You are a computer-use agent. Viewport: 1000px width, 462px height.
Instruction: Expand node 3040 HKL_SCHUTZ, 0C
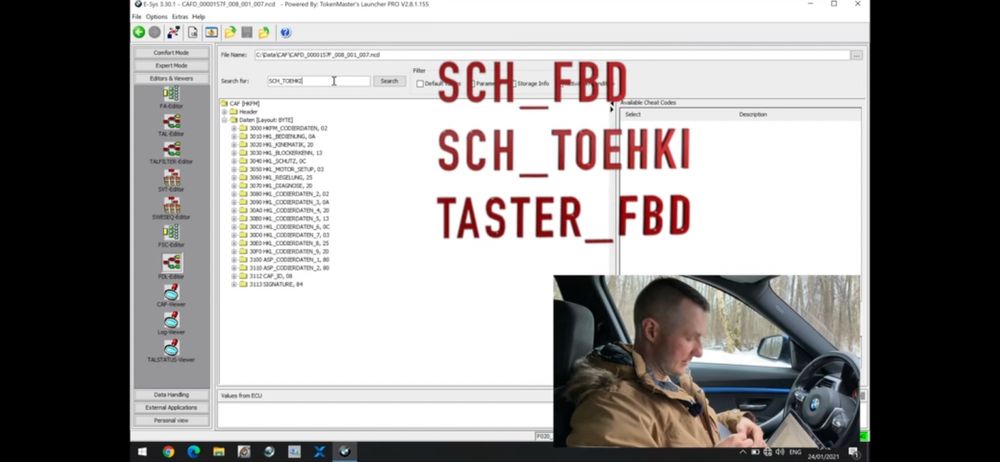click(234, 161)
